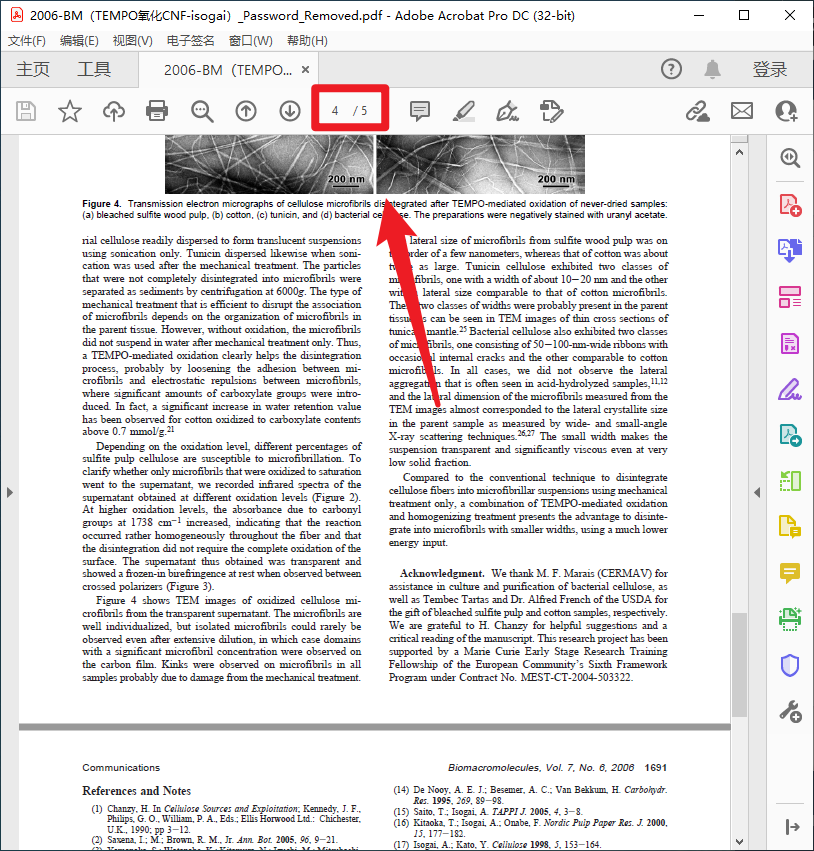Open the 电子签名 menu
Viewport: 814px width, 851px height.
190,41
